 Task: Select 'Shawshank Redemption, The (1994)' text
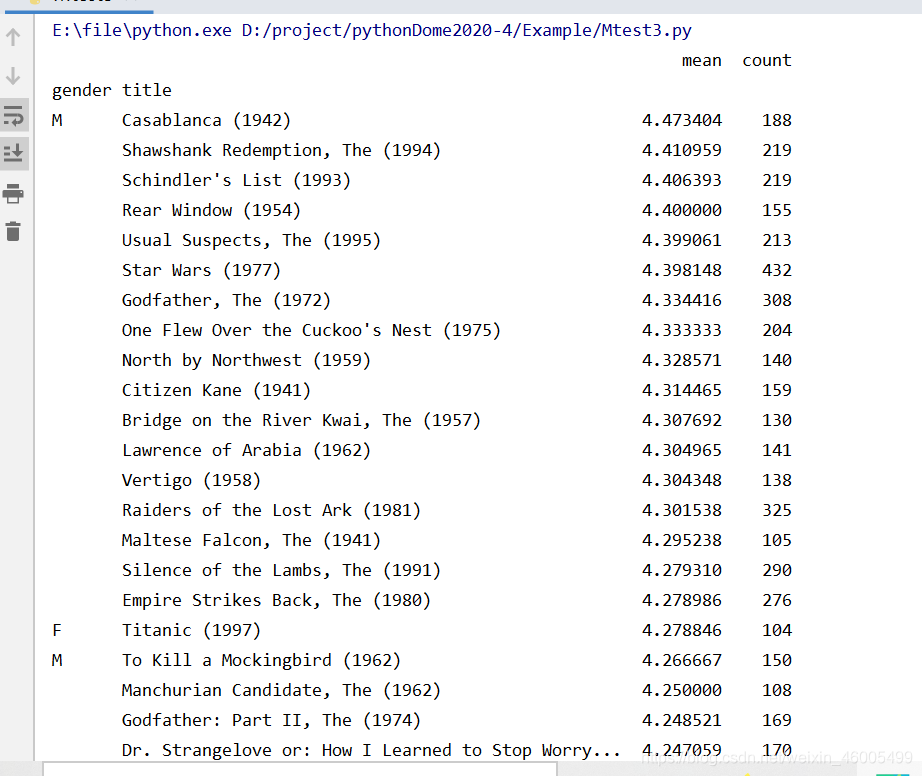pyautogui.click(x=282, y=150)
